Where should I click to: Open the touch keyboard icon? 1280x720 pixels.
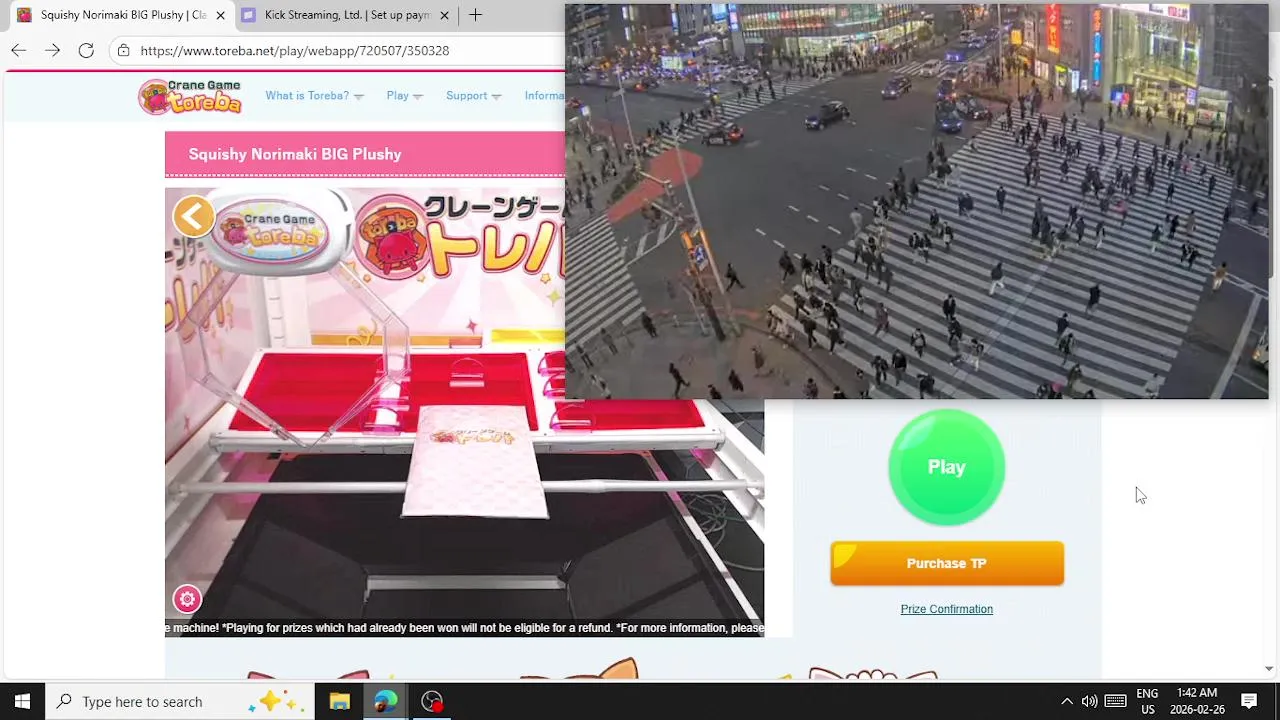click(1116, 701)
